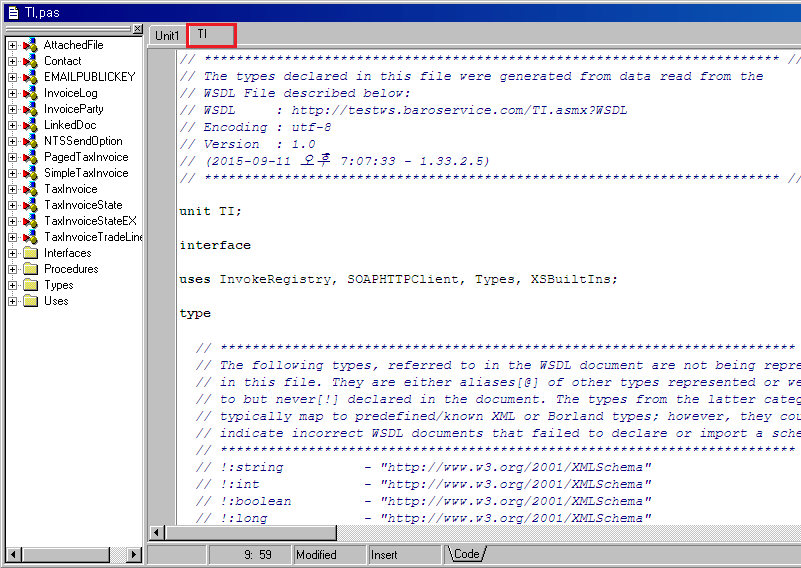
Task: Click the Procedures folder icon
Action: click(31, 269)
